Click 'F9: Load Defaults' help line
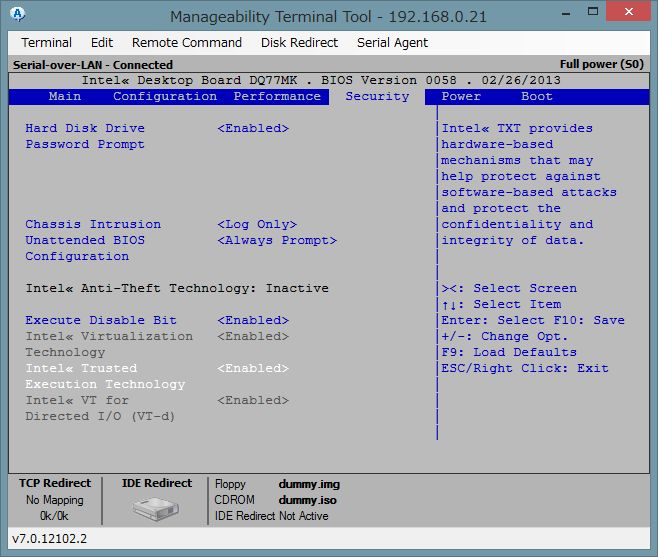This screenshot has width=658, height=557. pyautogui.click(x=509, y=352)
